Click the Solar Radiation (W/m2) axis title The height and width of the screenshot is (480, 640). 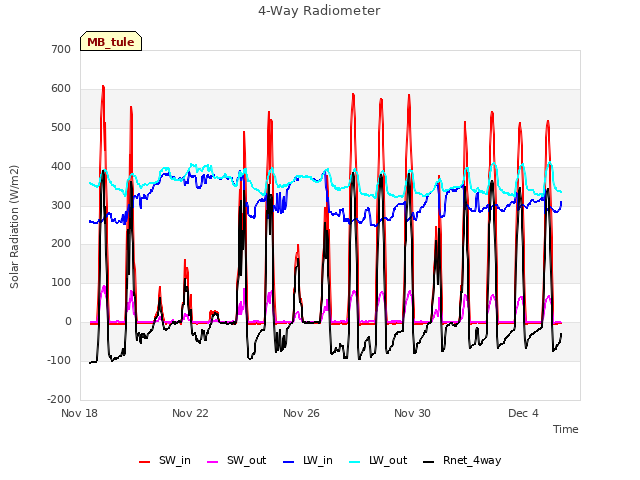pos(14,227)
